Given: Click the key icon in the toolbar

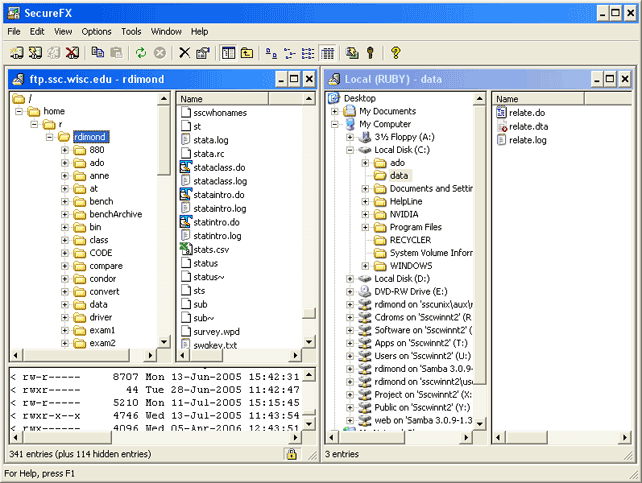Looking at the screenshot, I should coord(371,53).
